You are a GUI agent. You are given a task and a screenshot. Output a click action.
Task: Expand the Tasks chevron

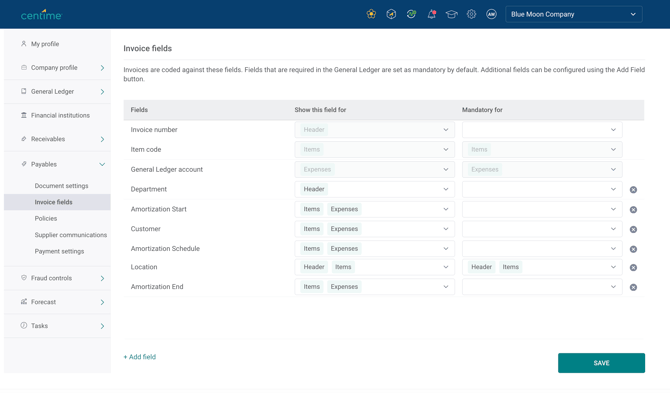click(x=102, y=326)
